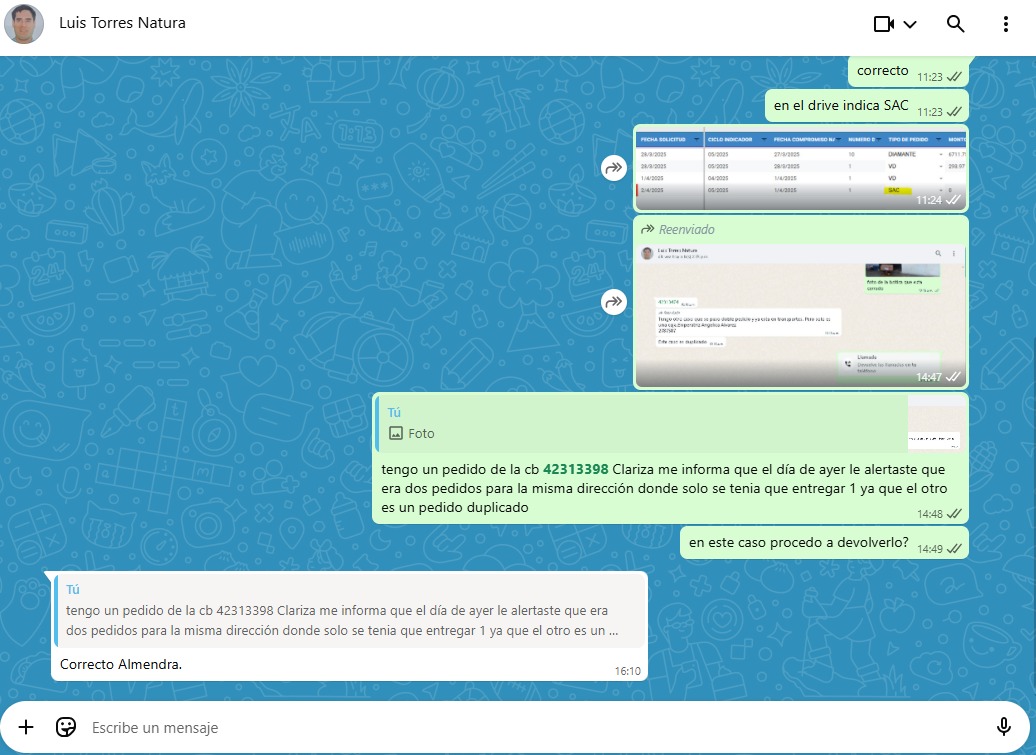The height and width of the screenshot is (755, 1036).
Task: Search messages with the magnifier icon
Action: [955, 24]
